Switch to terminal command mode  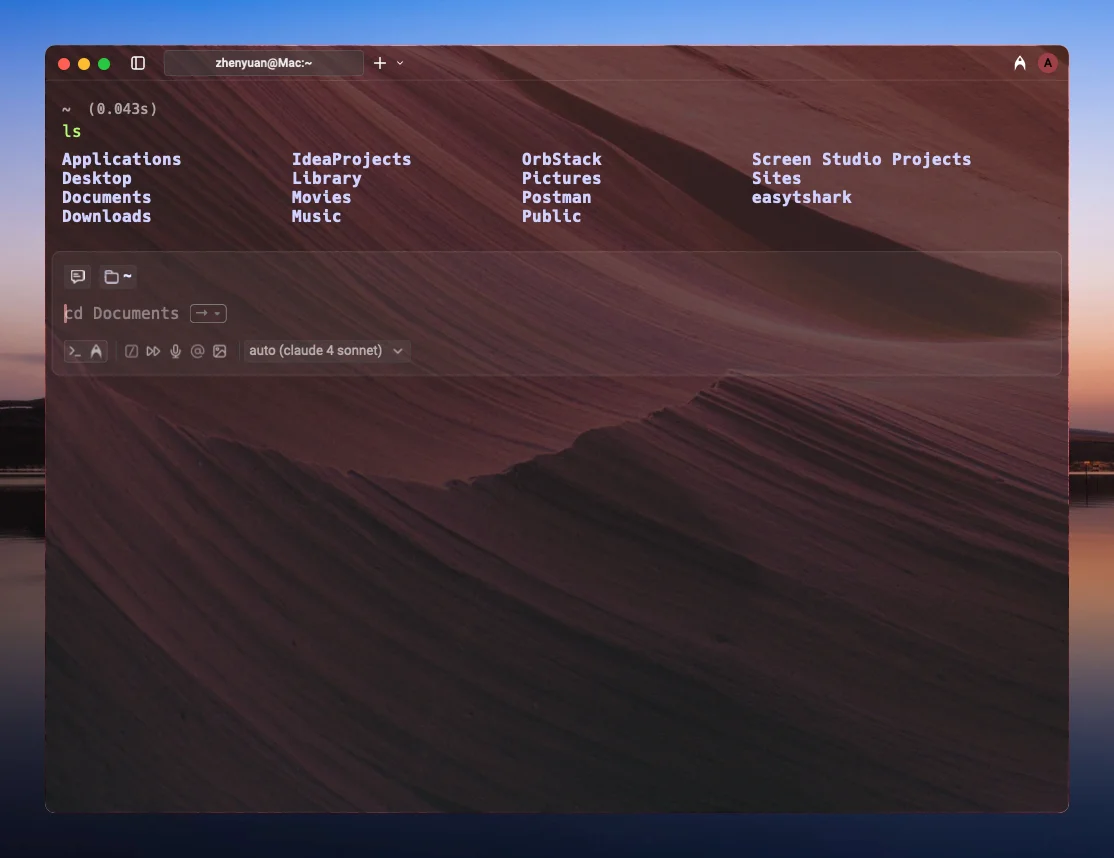[x=75, y=351]
